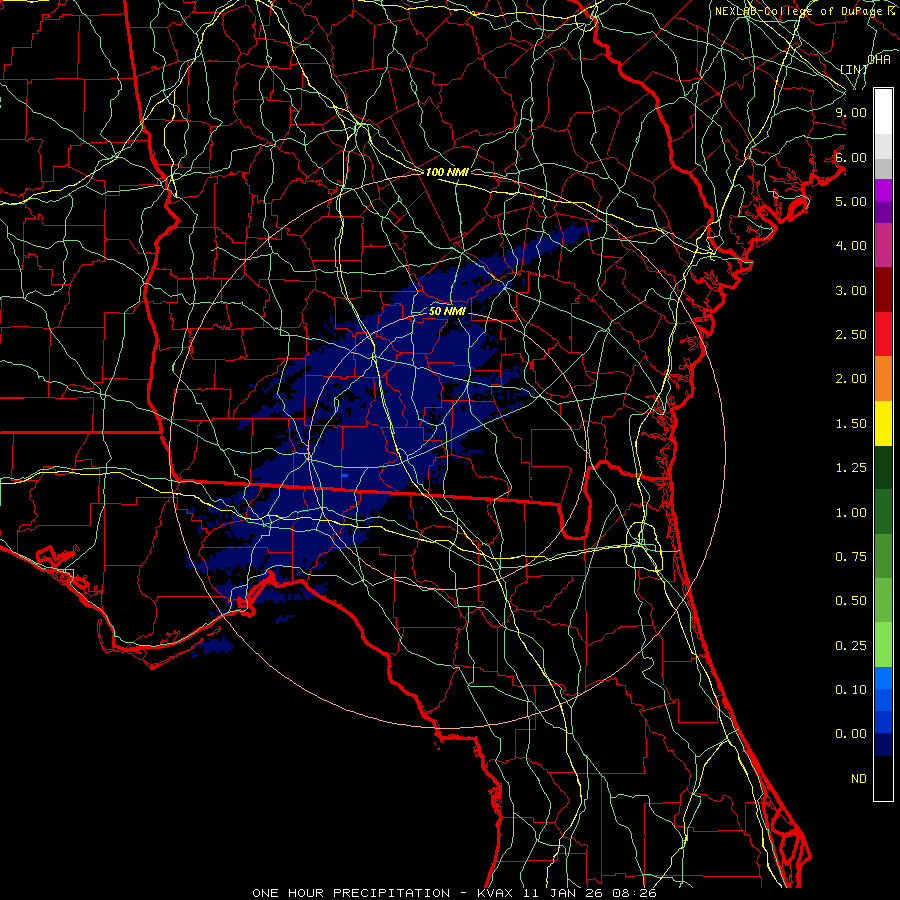Click the '1.25' scale label

tap(851, 468)
